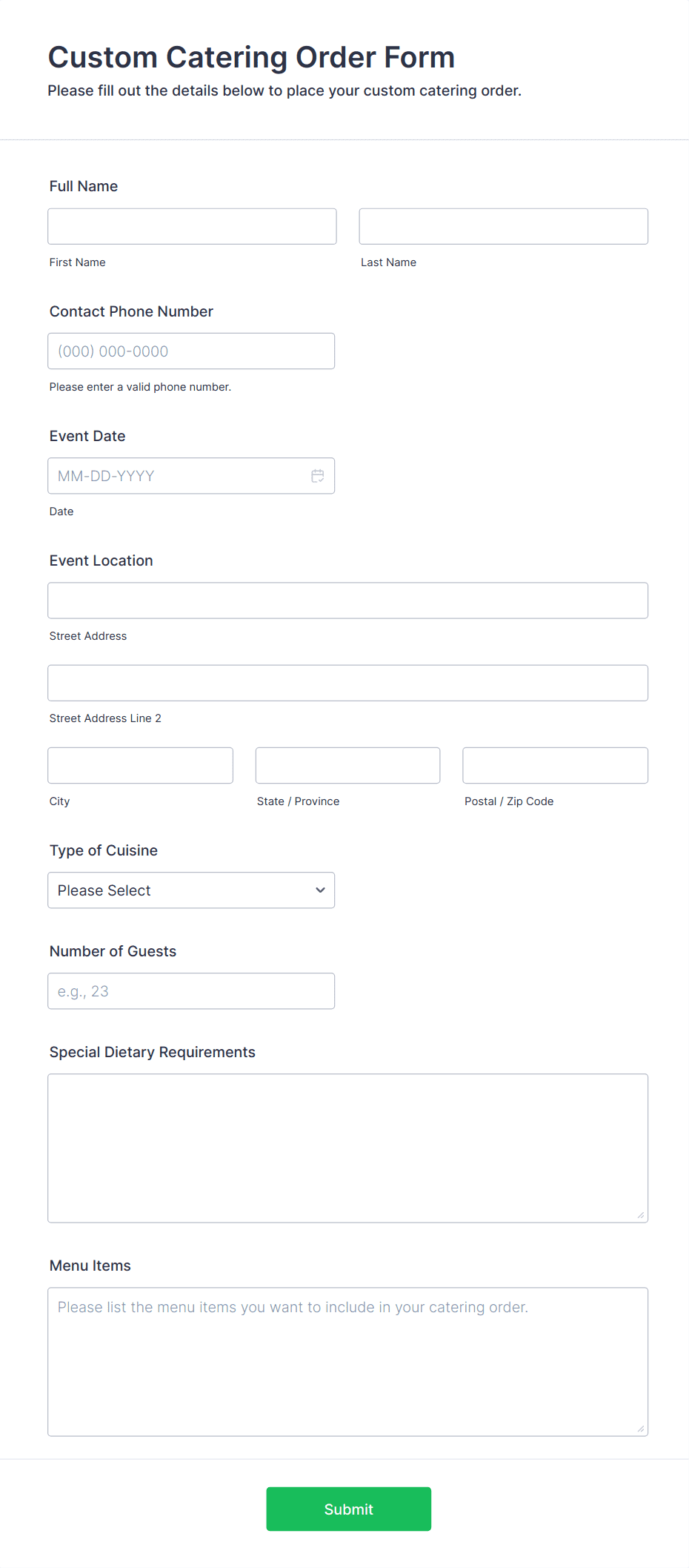Select the Contact Phone Number field
Screen dimensions: 689x1568
(190, 351)
